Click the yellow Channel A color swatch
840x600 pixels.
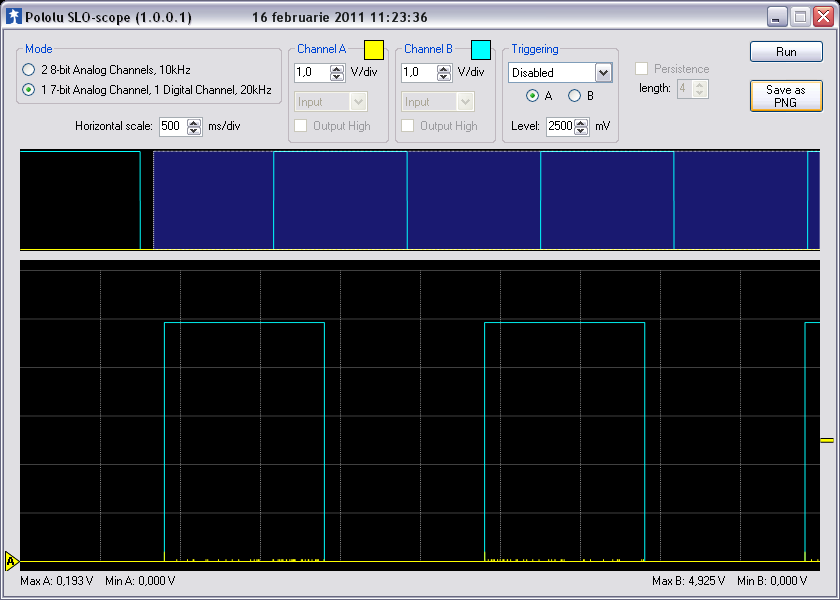point(374,50)
